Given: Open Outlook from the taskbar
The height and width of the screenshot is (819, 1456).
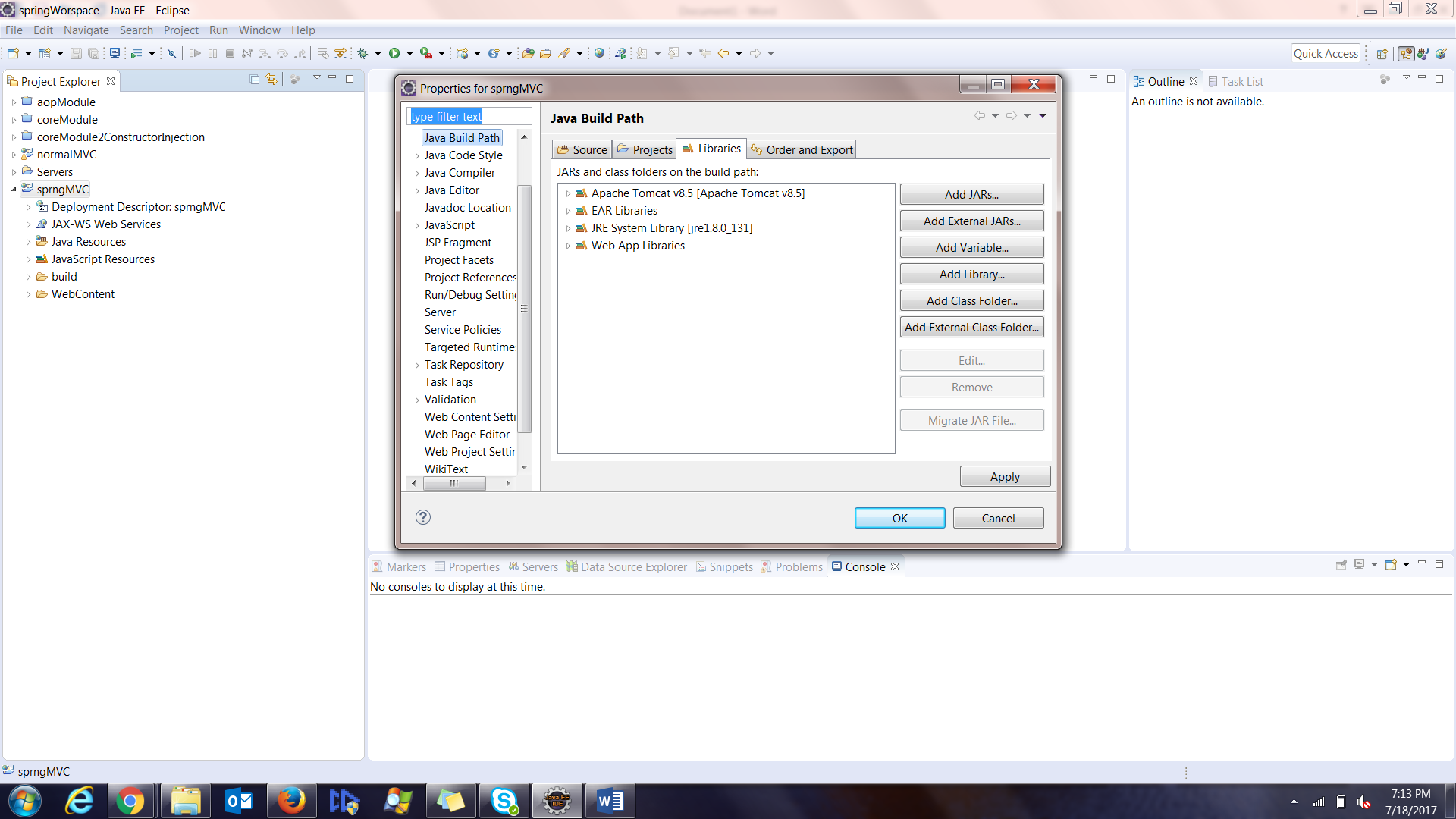Looking at the screenshot, I should [238, 802].
